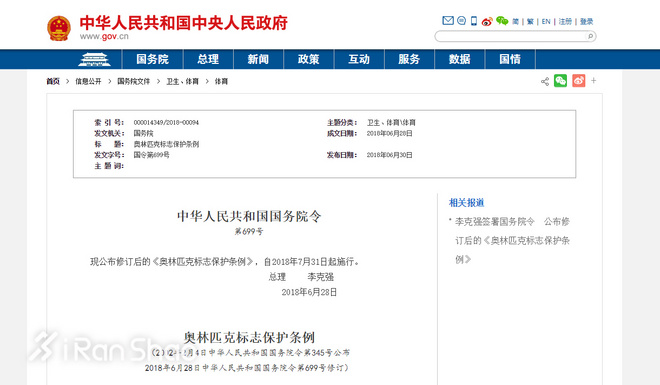Select index number 000014349/2018-00094

pyautogui.click(x=166, y=122)
